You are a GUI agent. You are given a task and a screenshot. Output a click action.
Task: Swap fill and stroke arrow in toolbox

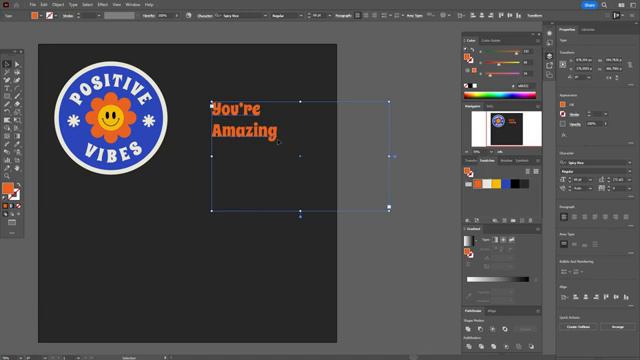pyautogui.click(x=18, y=186)
